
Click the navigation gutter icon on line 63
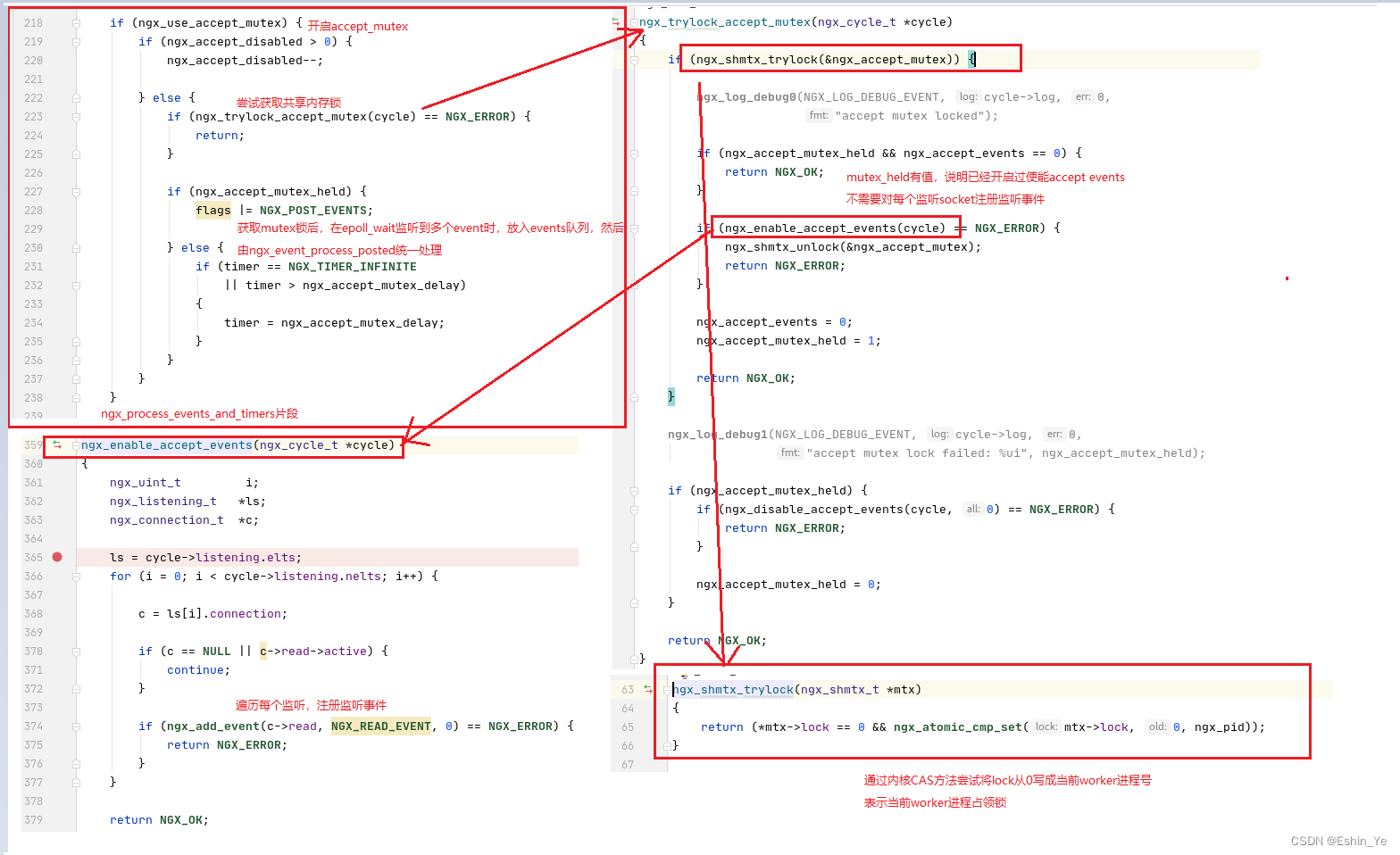[648, 689]
